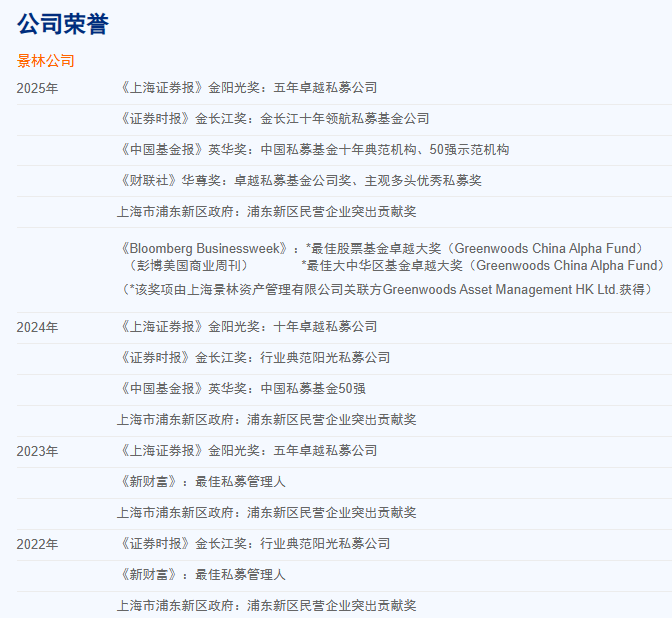Click the 2024年 year label

tap(37, 327)
